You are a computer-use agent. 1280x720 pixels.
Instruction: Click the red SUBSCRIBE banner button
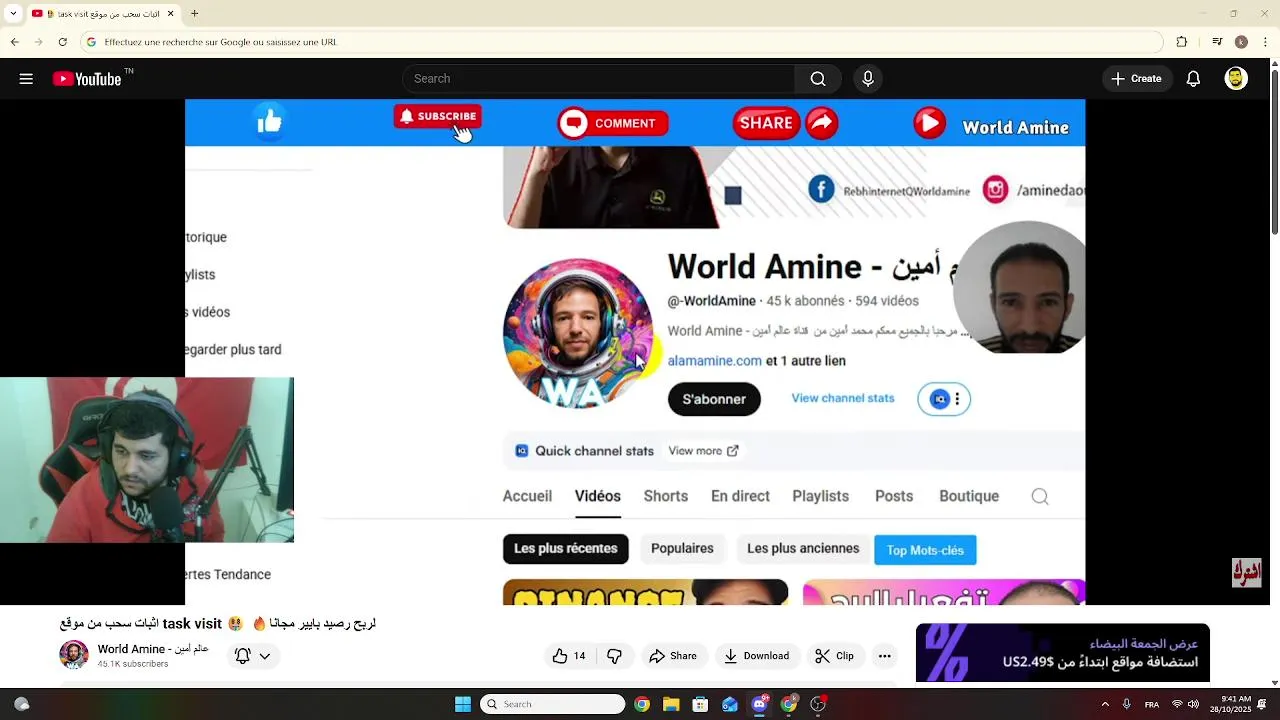point(437,116)
